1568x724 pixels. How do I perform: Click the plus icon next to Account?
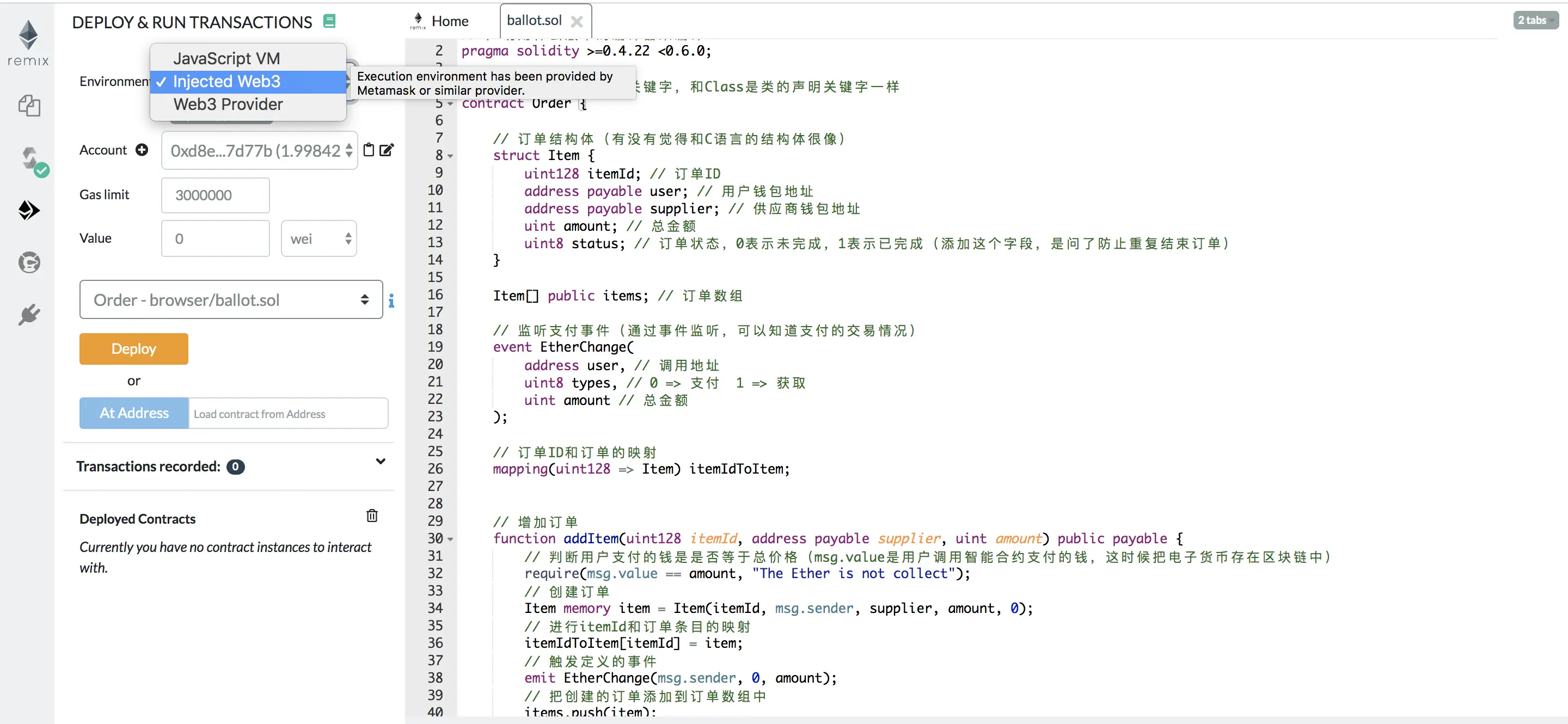pyautogui.click(x=142, y=150)
